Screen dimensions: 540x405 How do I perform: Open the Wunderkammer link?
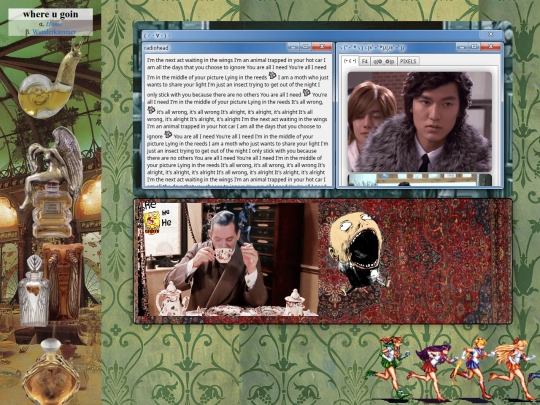[x=54, y=32]
